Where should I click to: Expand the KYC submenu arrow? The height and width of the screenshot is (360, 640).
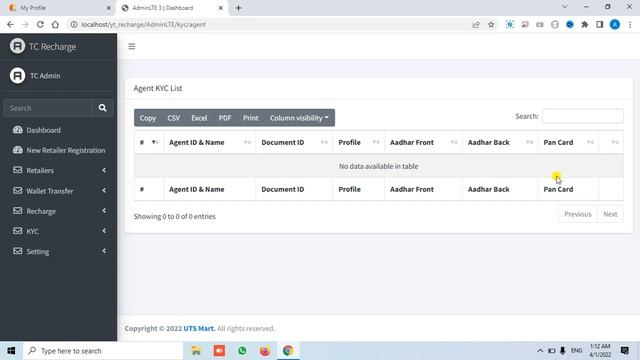coord(104,231)
